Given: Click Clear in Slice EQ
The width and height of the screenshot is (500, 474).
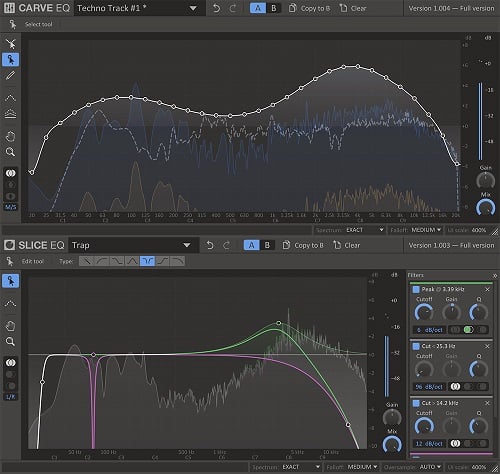Looking at the screenshot, I should (x=347, y=245).
